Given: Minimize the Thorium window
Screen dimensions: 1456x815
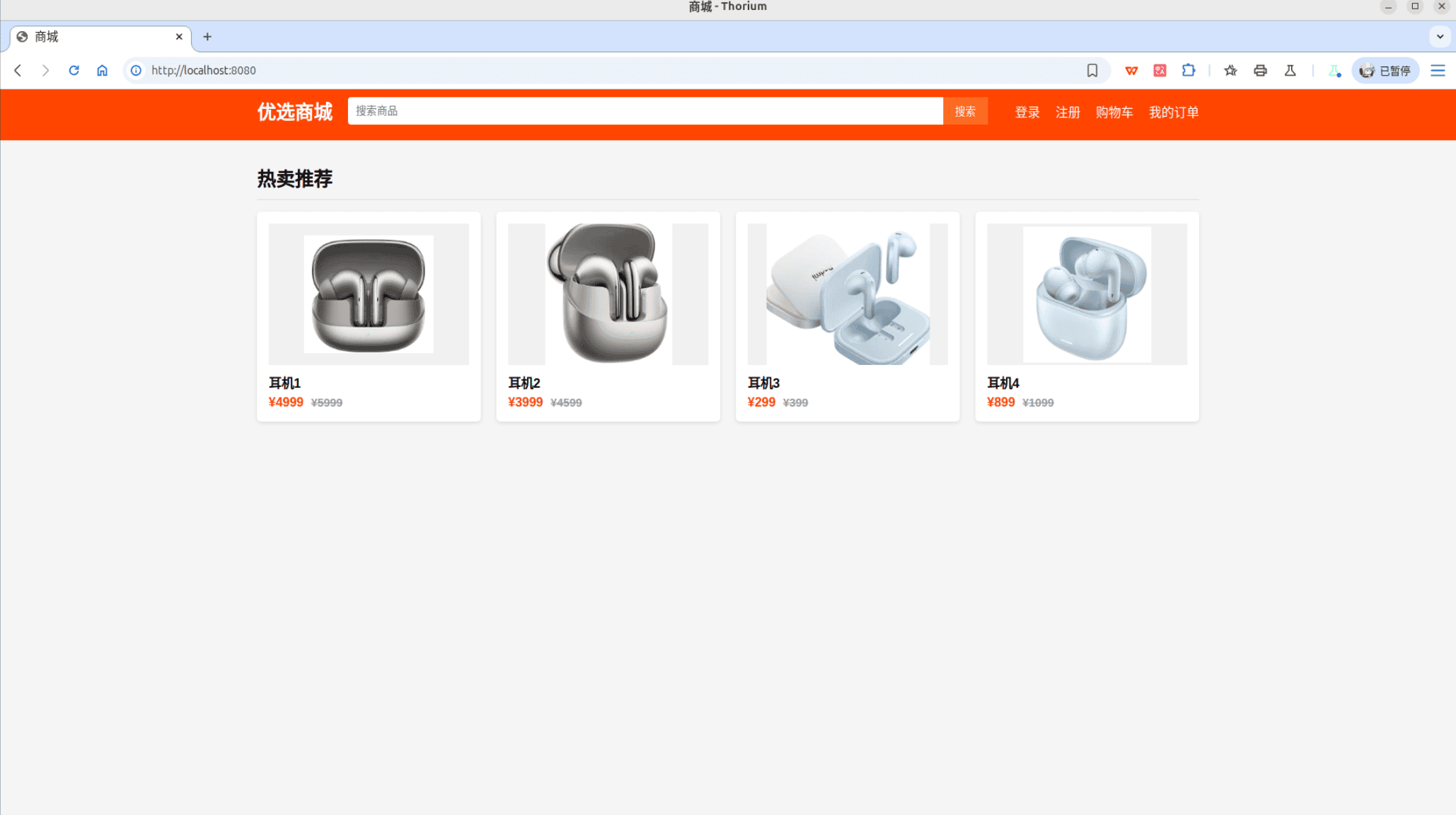Looking at the screenshot, I should 1388,6.
